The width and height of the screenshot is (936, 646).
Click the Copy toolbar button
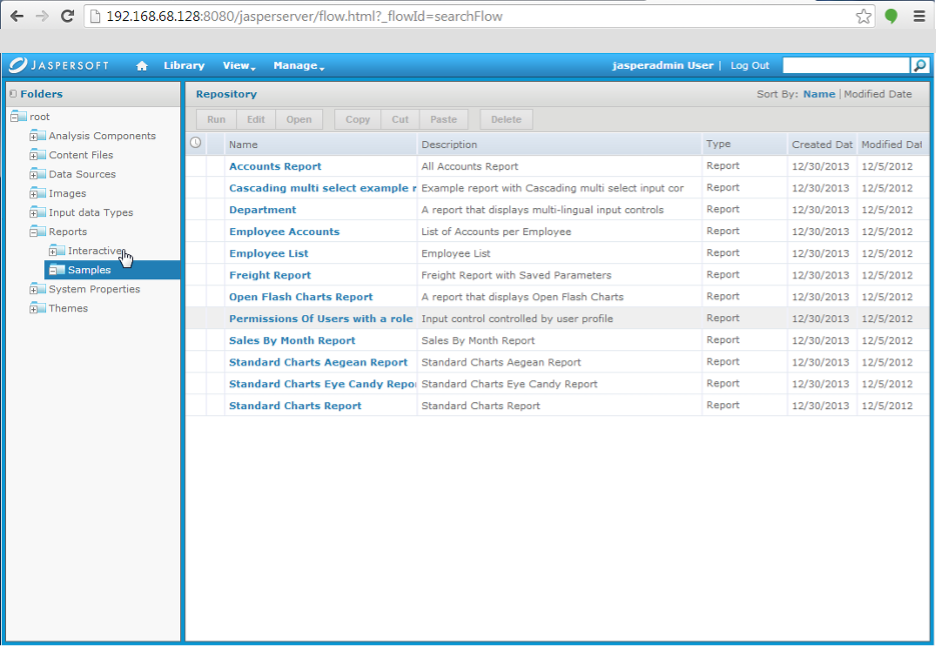(x=358, y=119)
